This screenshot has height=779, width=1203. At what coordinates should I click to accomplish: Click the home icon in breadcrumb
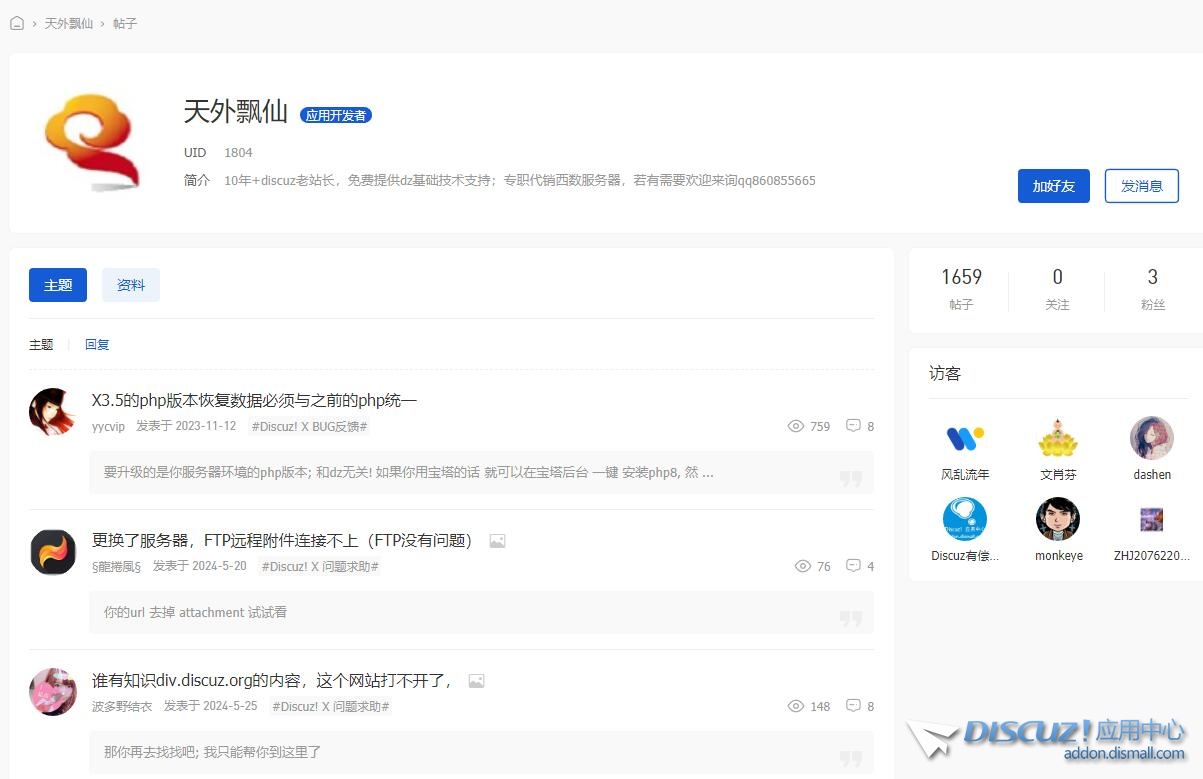click(x=17, y=23)
